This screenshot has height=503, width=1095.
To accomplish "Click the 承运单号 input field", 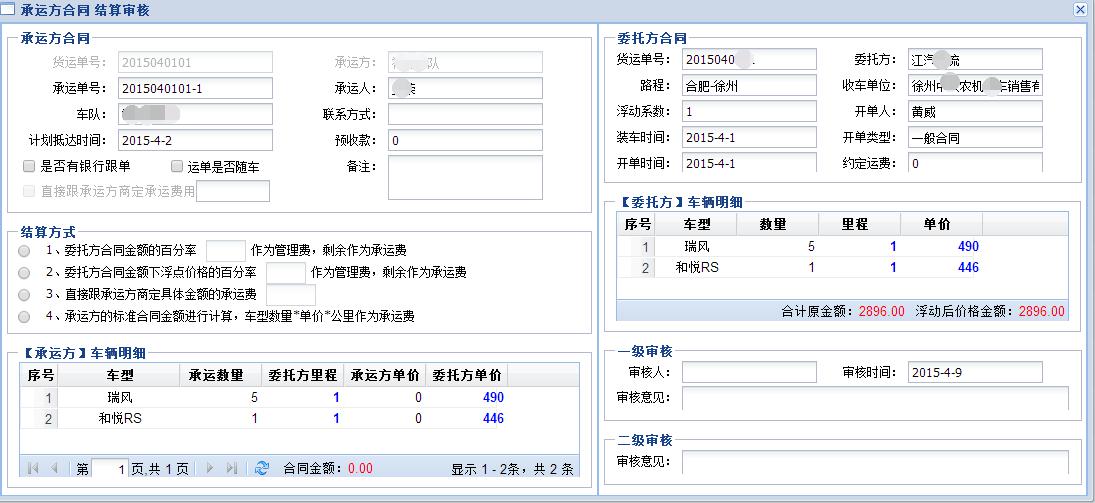I will click(195, 89).
